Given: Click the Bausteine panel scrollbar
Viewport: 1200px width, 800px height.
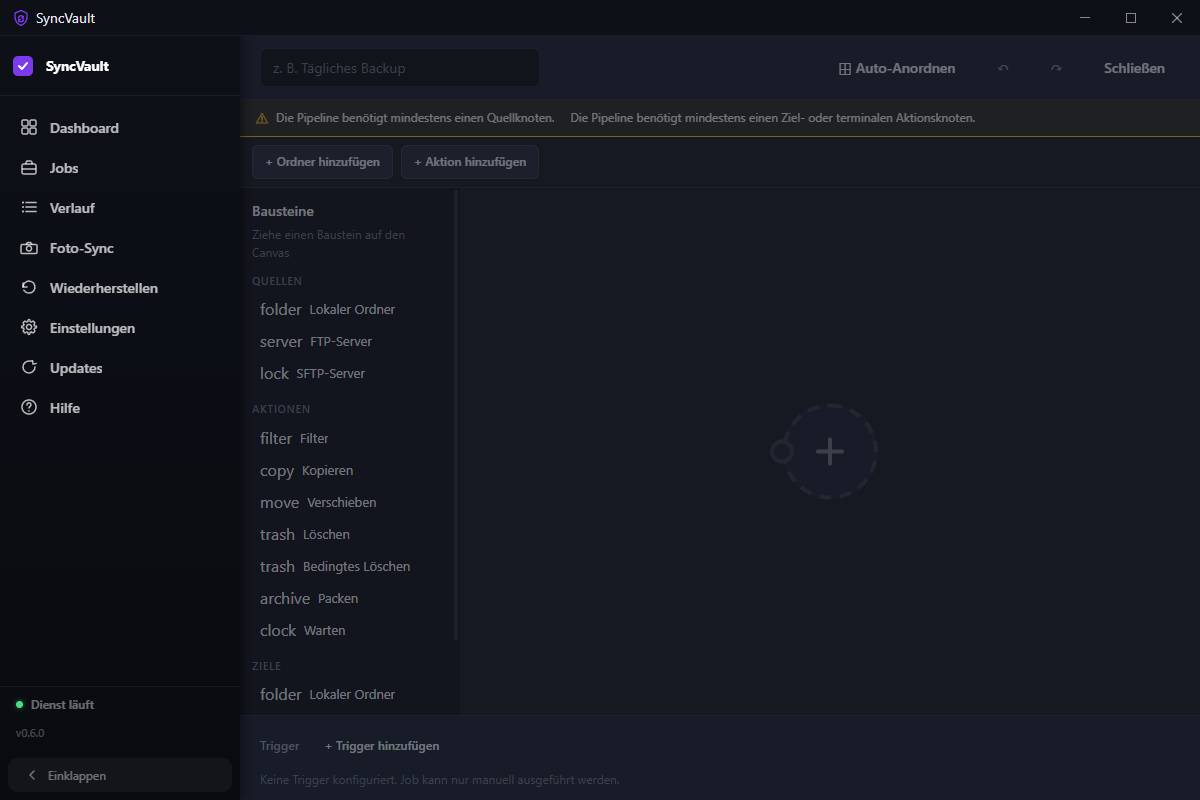Looking at the screenshot, I should [x=456, y=415].
